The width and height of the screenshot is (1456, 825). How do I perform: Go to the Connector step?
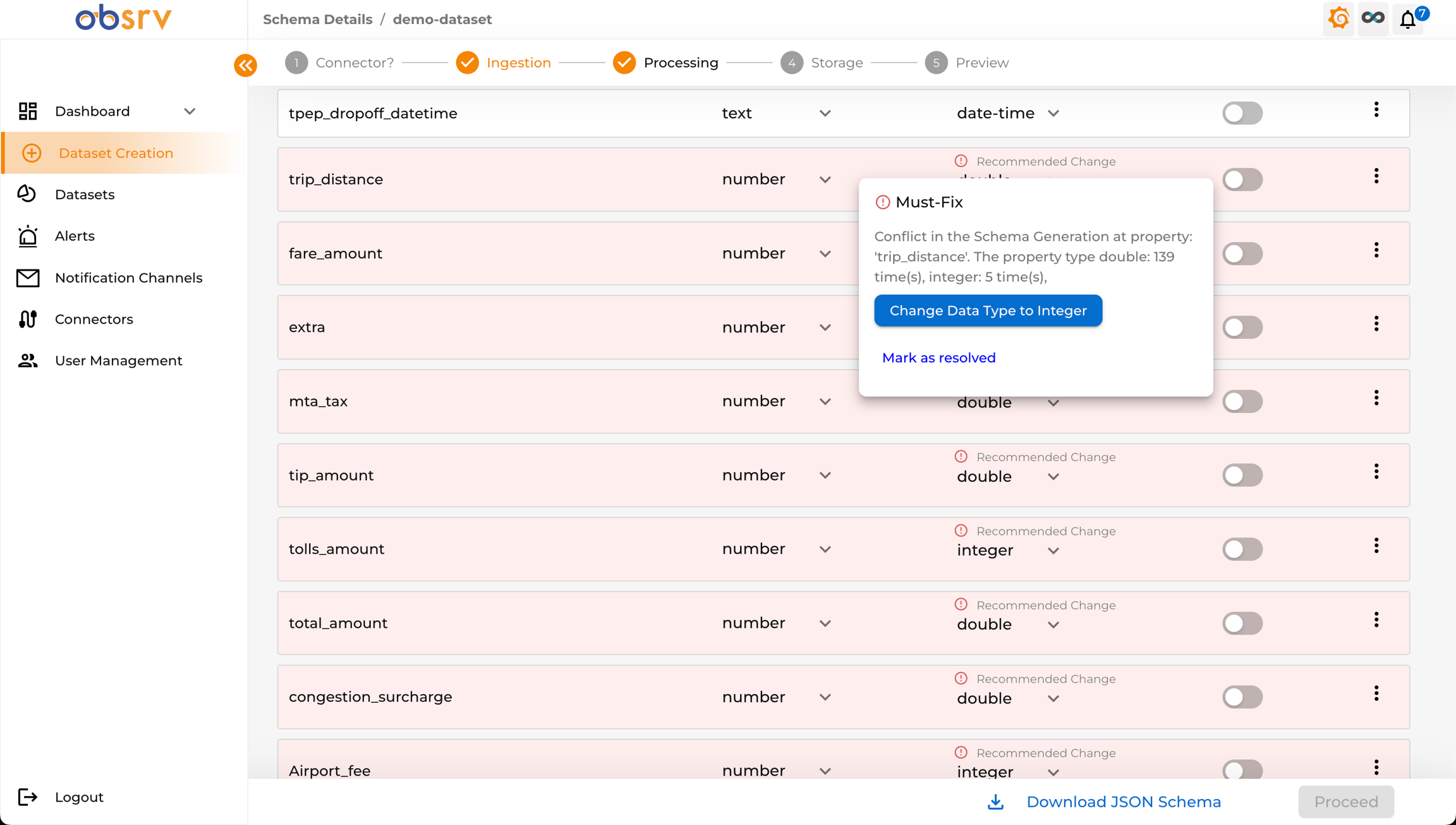(x=339, y=63)
